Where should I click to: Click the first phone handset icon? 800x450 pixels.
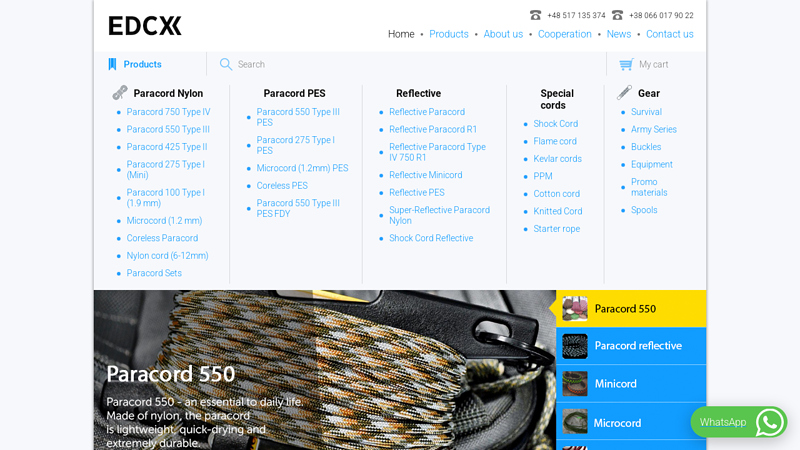click(x=536, y=15)
